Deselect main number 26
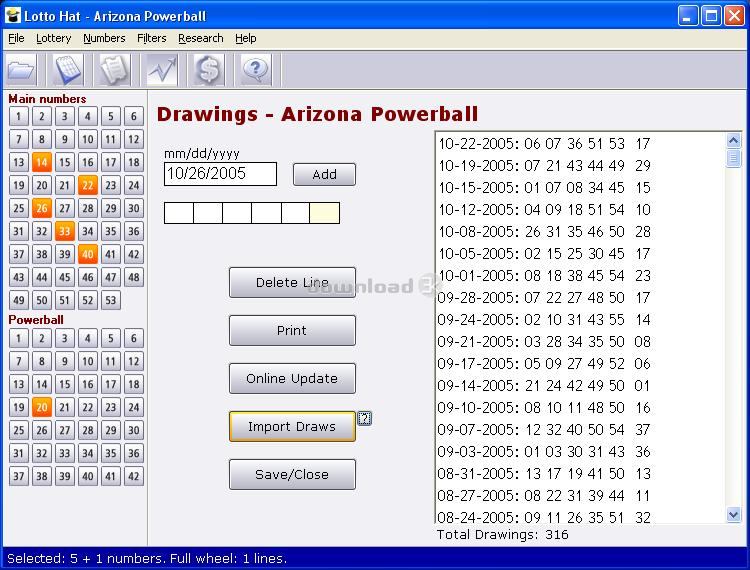This screenshot has height=570, width=750. click(42, 208)
